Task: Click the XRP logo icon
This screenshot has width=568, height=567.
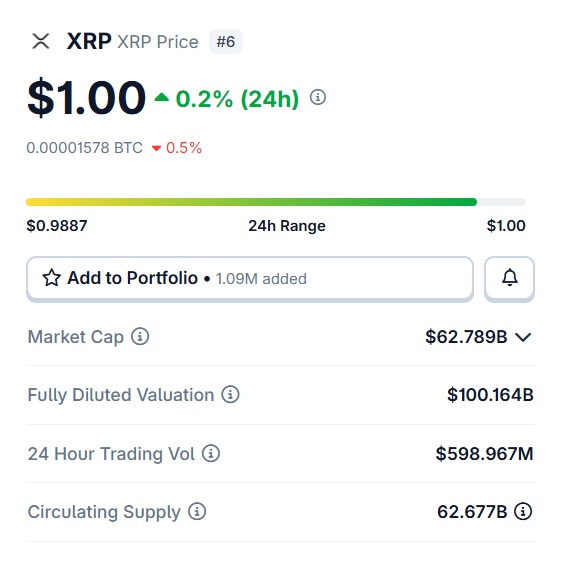Action: (41, 41)
